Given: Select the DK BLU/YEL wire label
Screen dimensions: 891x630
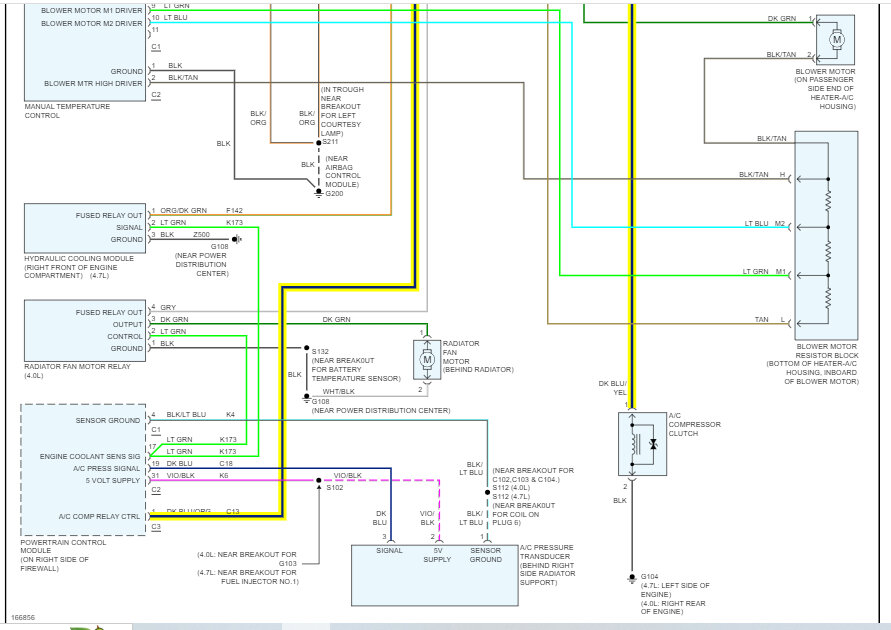Looking at the screenshot, I should click(613, 388).
